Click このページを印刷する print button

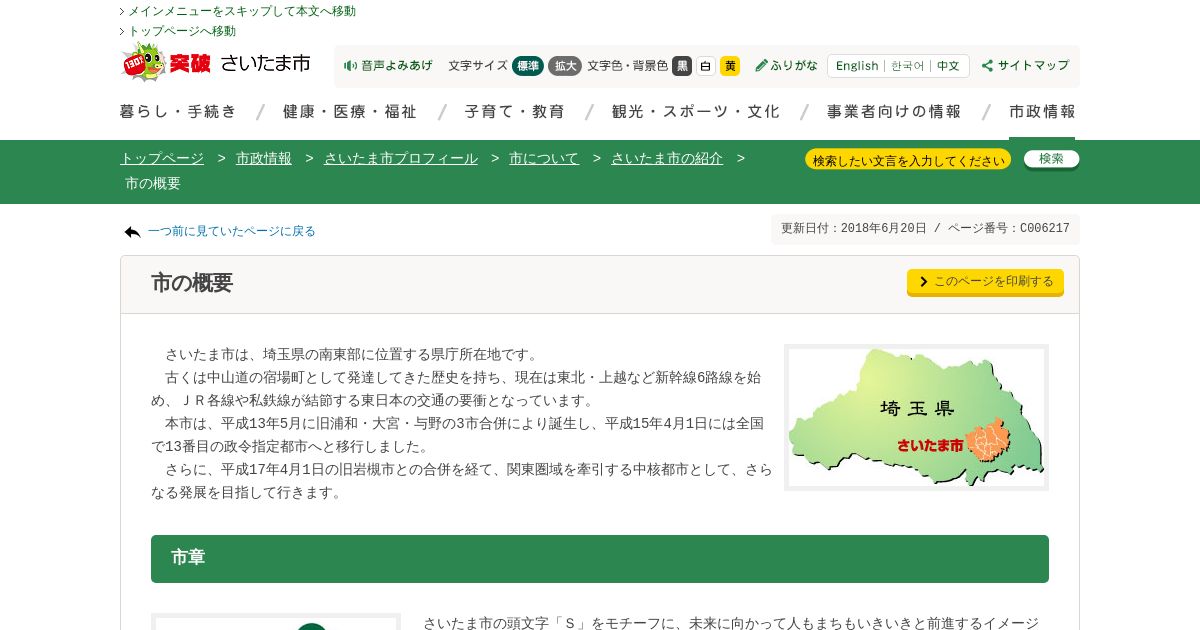point(985,282)
